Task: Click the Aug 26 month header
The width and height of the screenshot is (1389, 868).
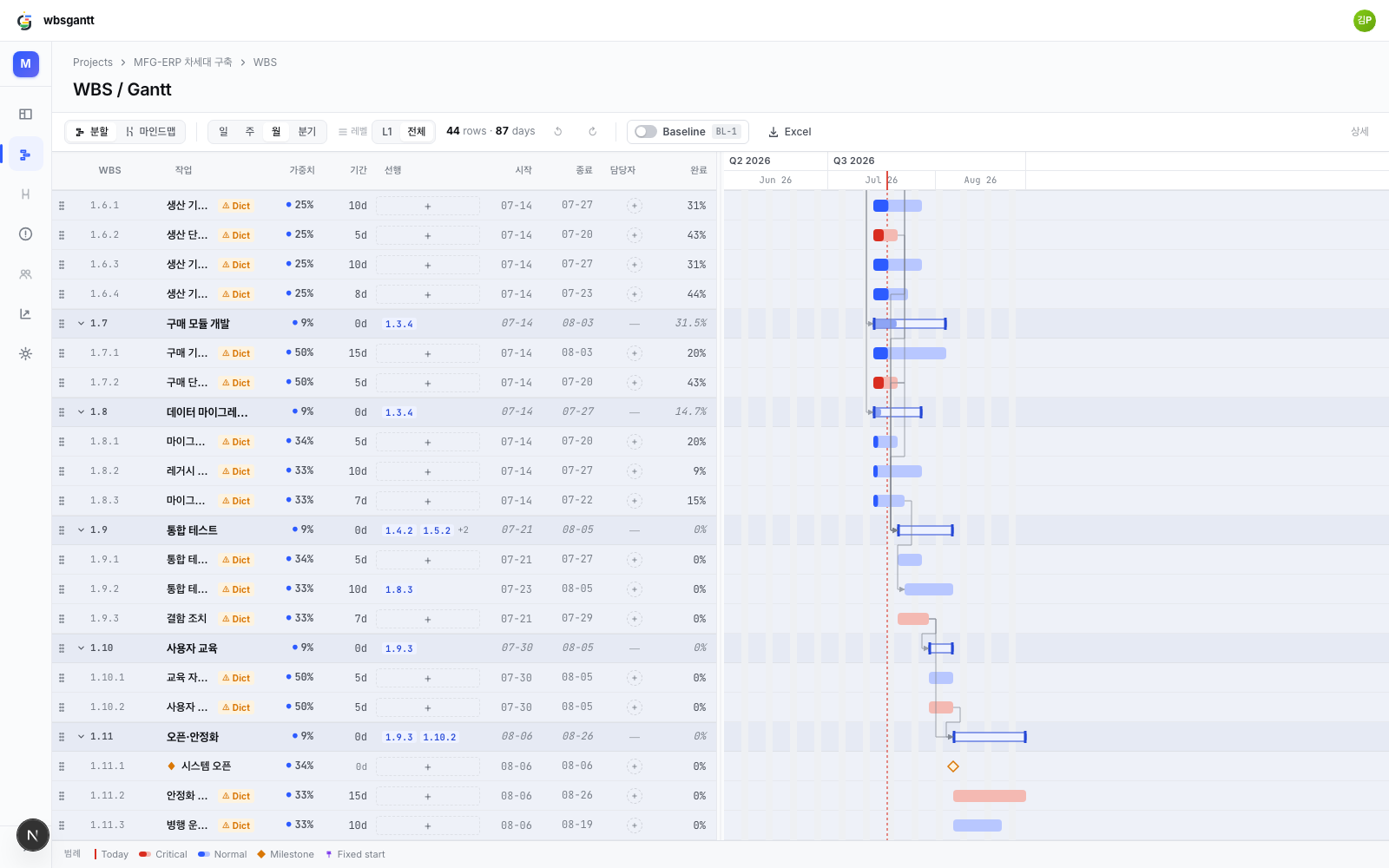Action: [980, 181]
